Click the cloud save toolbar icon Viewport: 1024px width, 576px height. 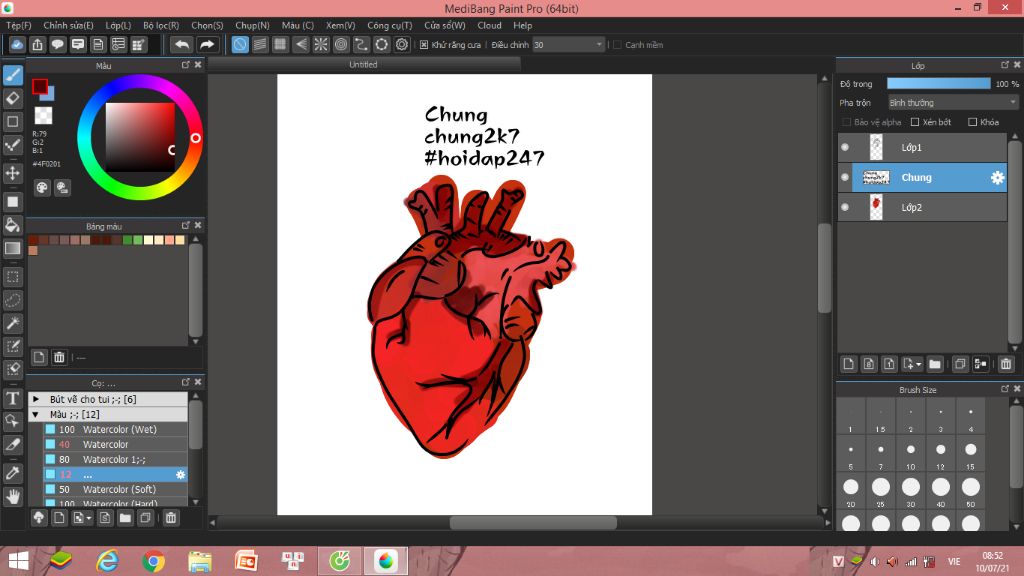[x=17, y=44]
